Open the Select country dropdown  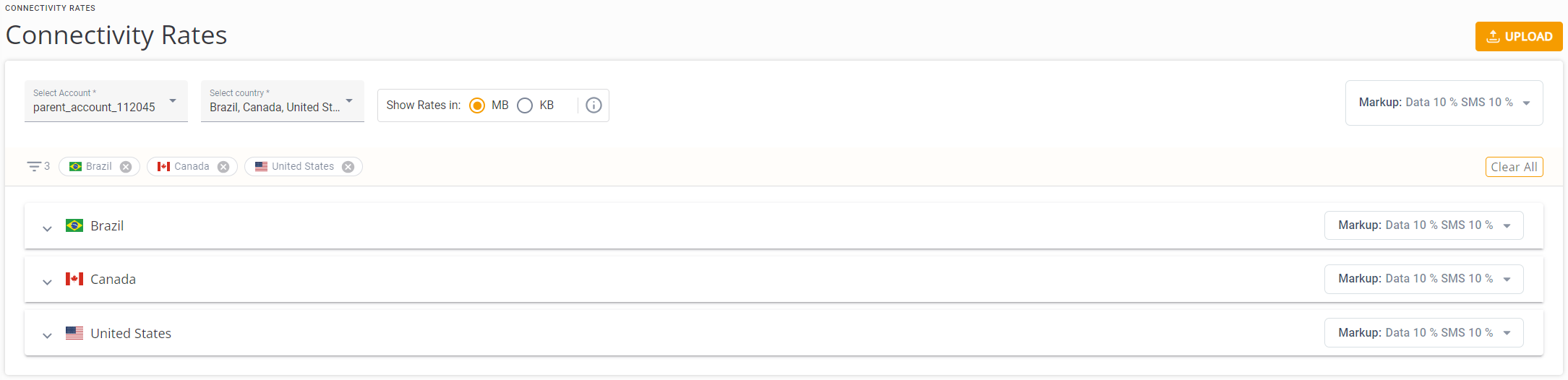click(x=282, y=102)
